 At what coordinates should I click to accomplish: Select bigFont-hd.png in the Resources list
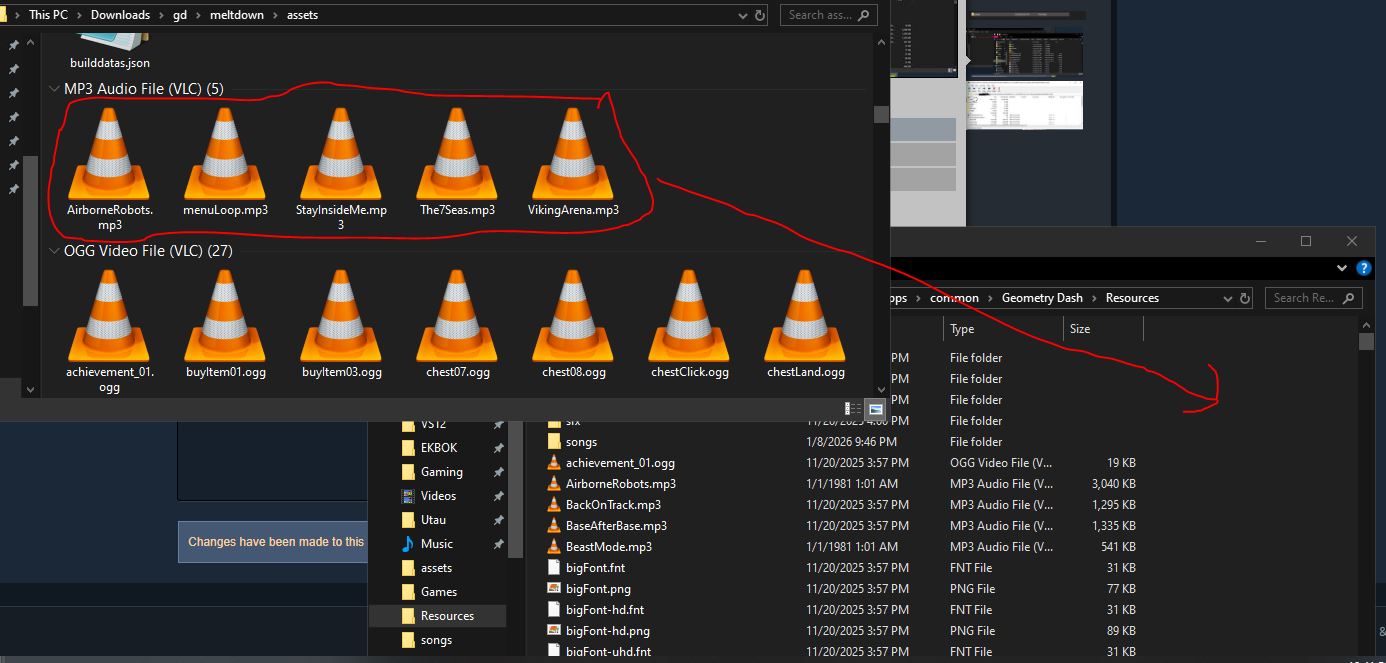(607, 631)
